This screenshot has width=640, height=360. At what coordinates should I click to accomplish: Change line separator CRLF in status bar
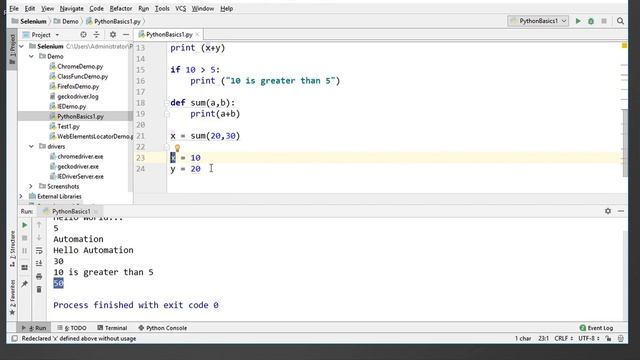(563, 338)
